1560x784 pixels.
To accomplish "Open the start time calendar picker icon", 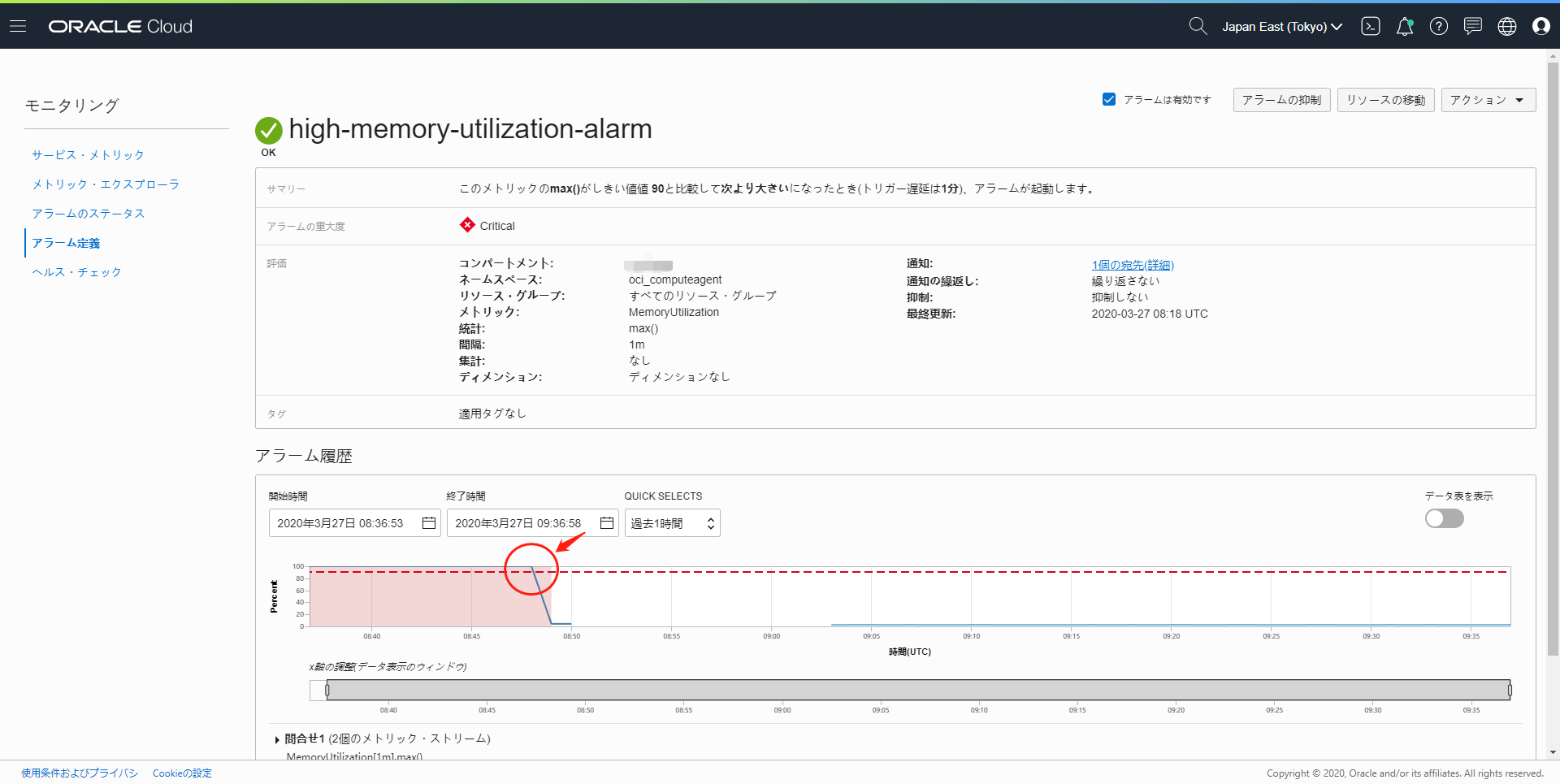I will pos(429,523).
